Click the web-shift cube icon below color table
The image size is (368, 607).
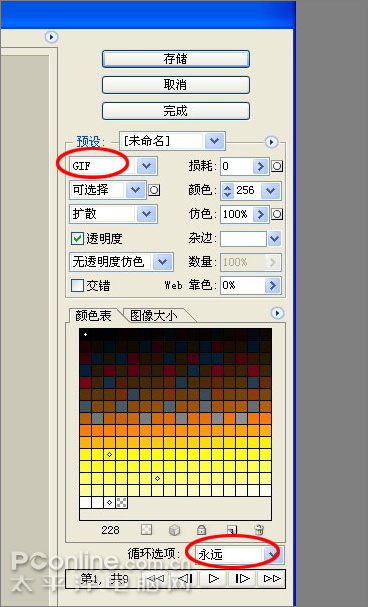point(175,530)
